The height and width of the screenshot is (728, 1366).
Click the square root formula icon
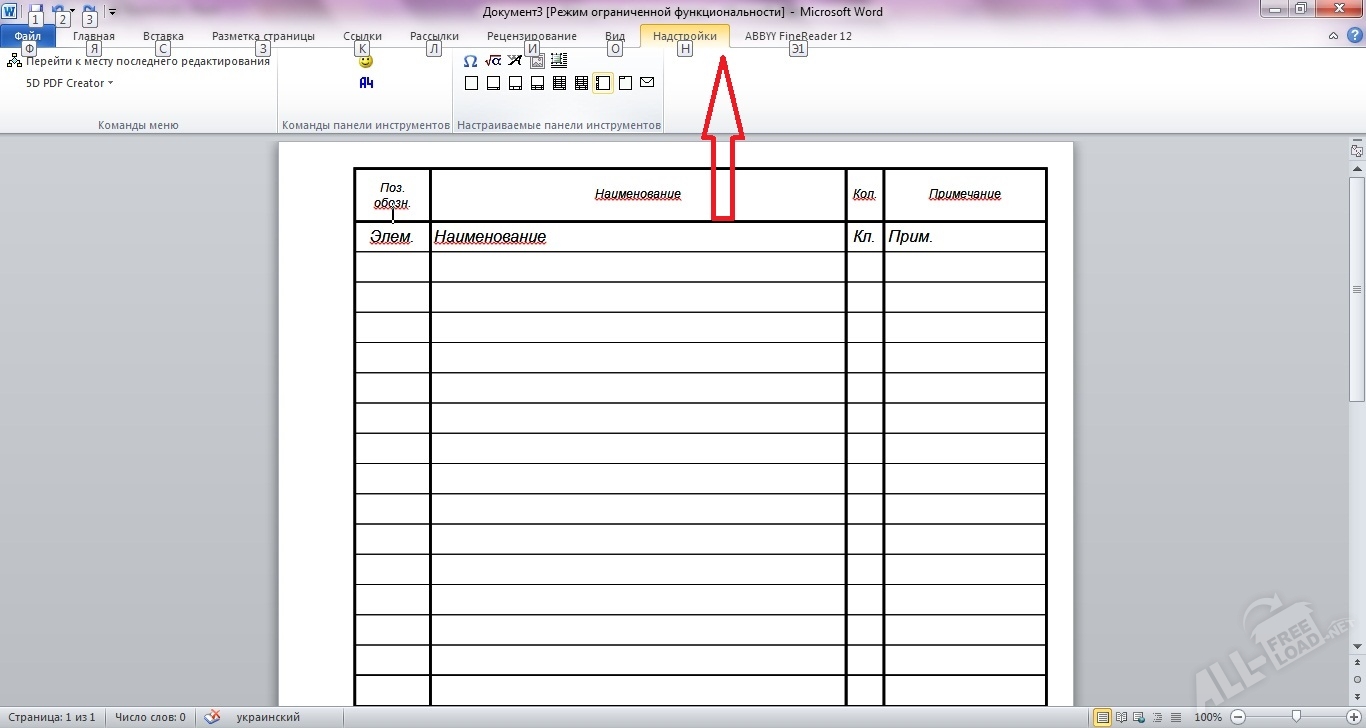[493, 61]
